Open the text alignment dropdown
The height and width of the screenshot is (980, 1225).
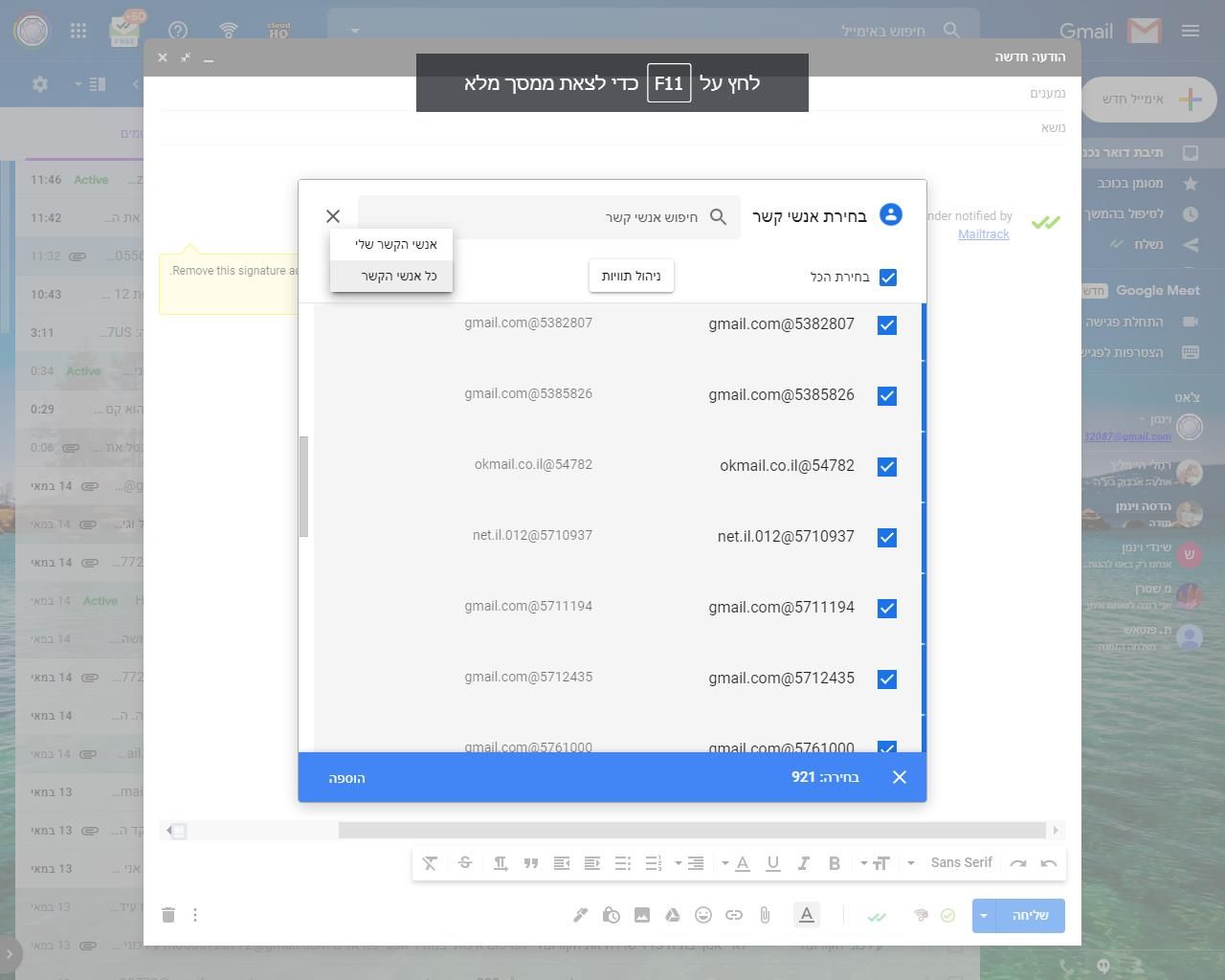(690, 863)
